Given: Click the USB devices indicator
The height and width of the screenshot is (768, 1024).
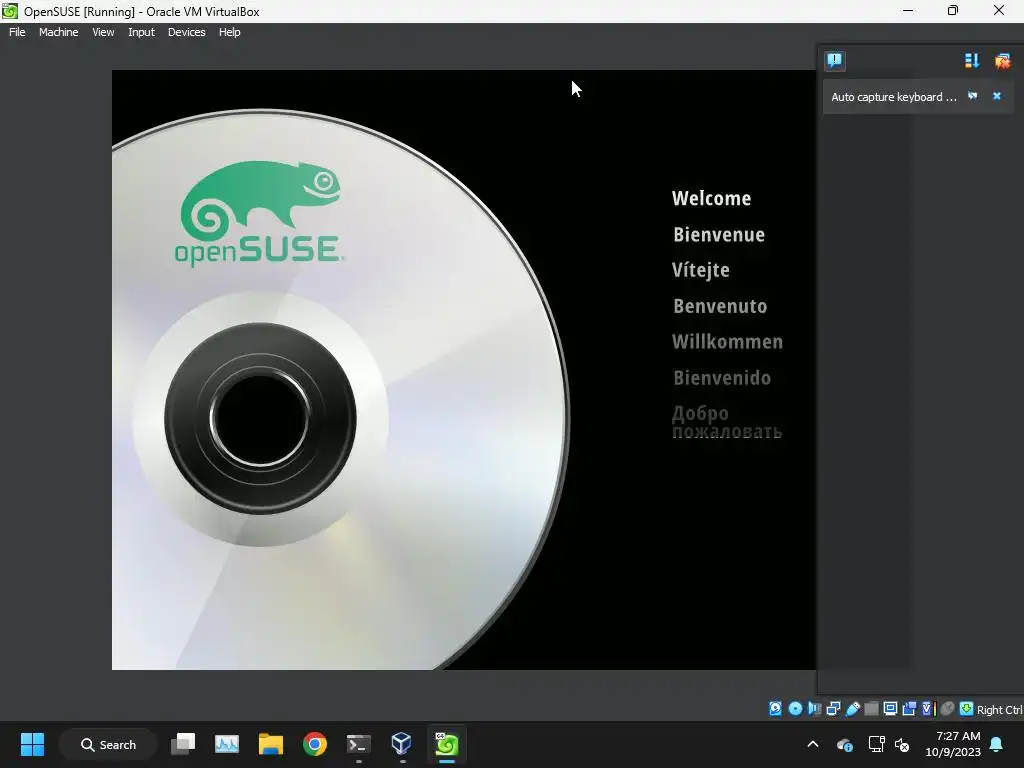Looking at the screenshot, I should point(853,709).
